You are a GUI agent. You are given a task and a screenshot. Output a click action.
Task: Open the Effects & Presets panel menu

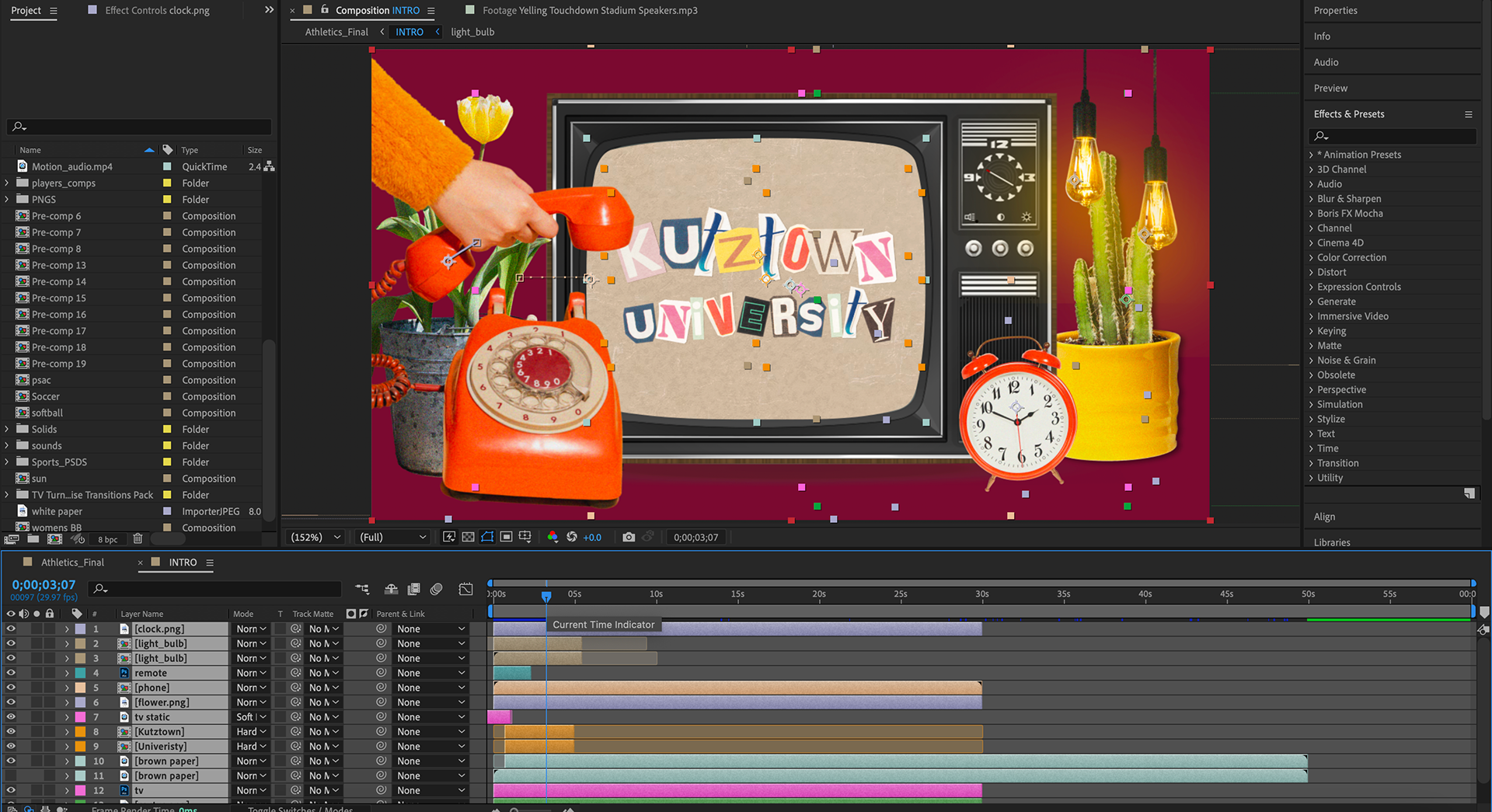tap(1469, 114)
